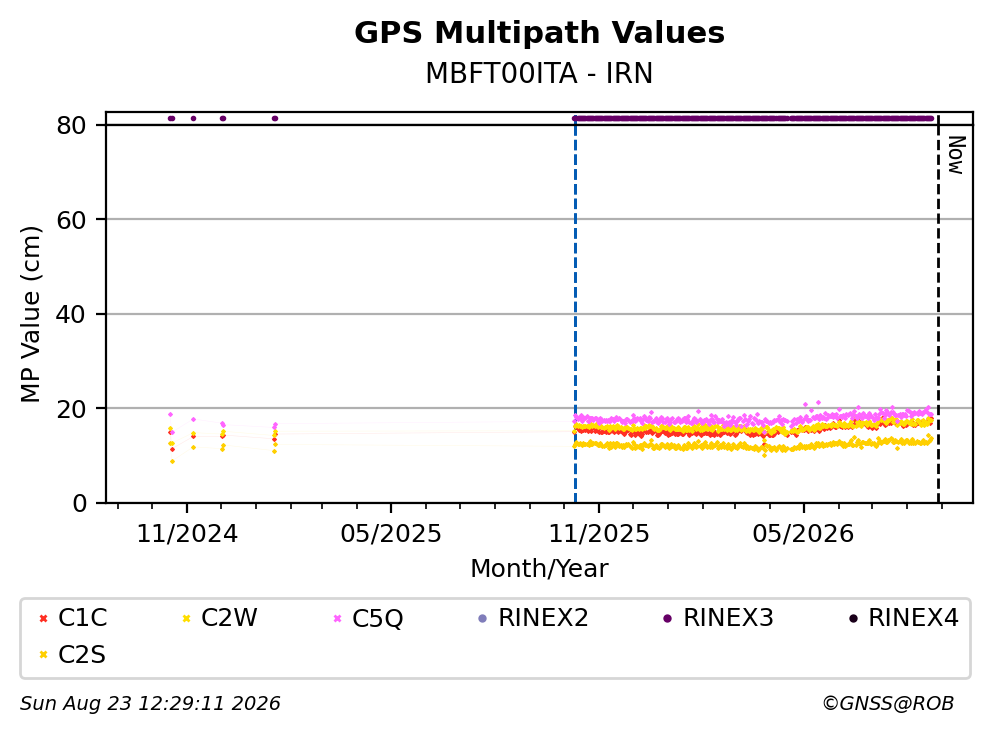993x734 pixels.
Task: Click the timestamp Sun Aug 23 12:29:11 2026
Action: click(150, 704)
